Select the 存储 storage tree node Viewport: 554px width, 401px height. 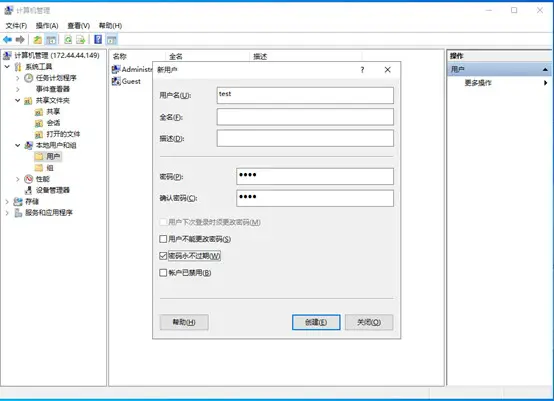click(32, 201)
